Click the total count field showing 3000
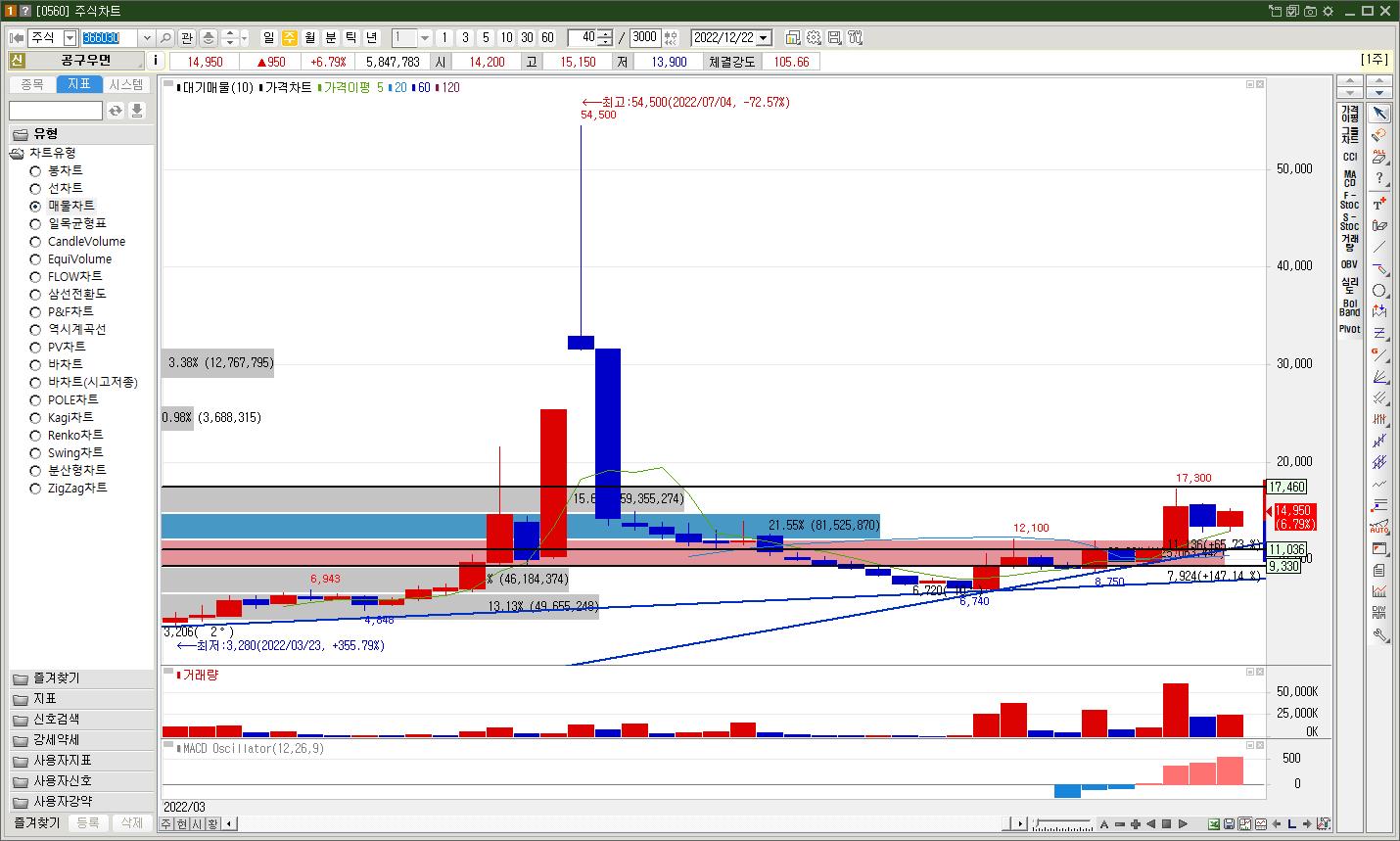Image resolution: width=1400 pixels, height=841 pixels. coord(645,37)
